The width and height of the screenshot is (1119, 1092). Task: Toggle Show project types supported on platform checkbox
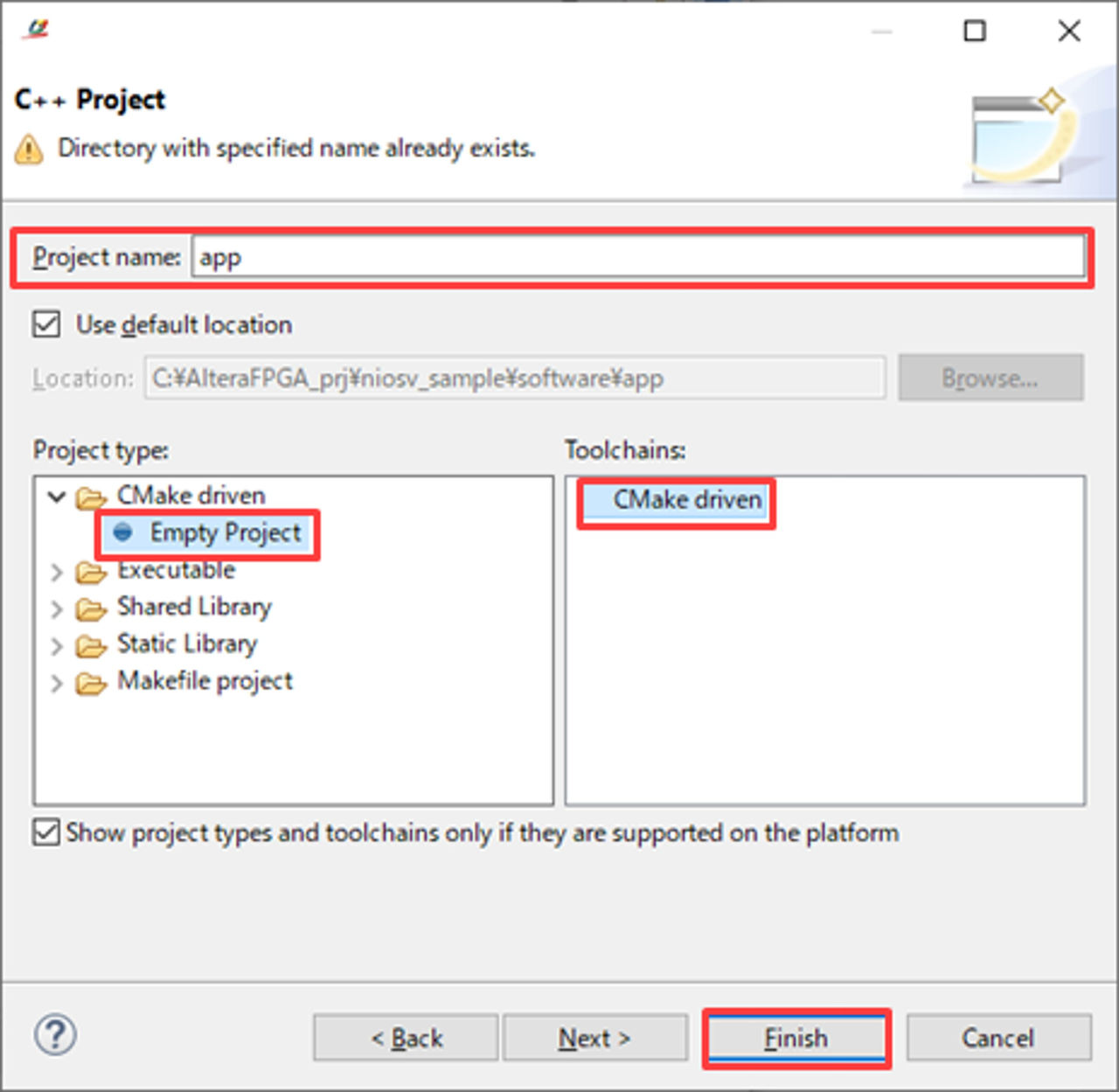pyautogui.click(x=46, y=832)
